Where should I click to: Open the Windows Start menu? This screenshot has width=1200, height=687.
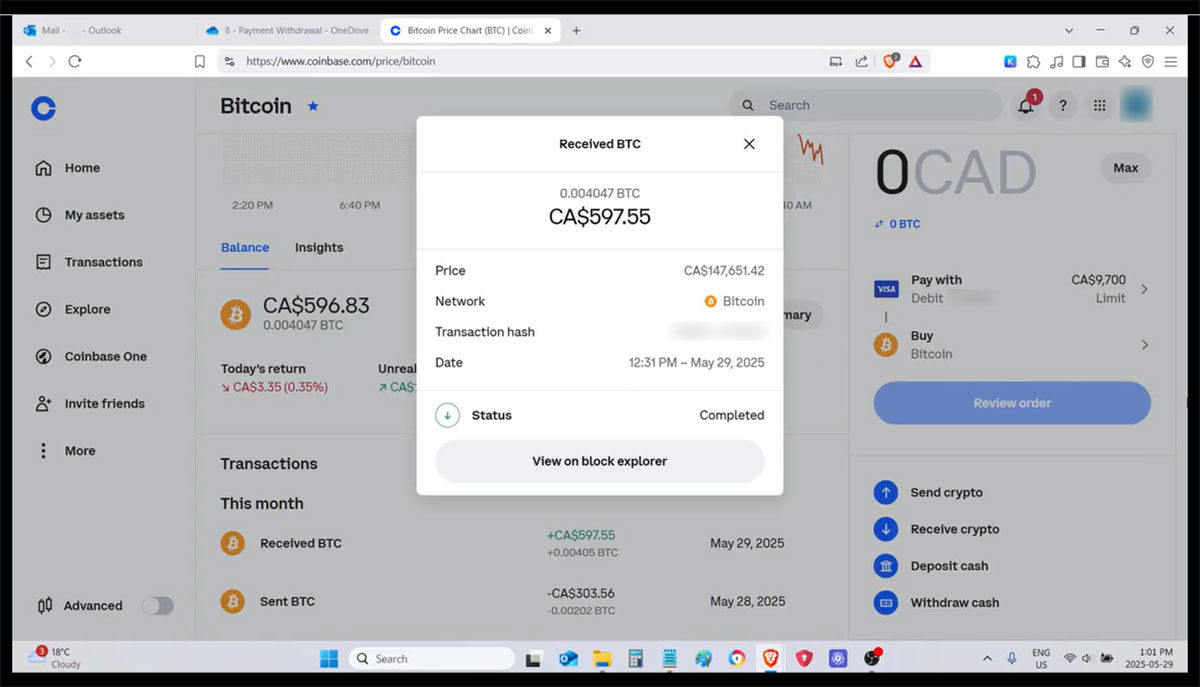pos(328,658)
